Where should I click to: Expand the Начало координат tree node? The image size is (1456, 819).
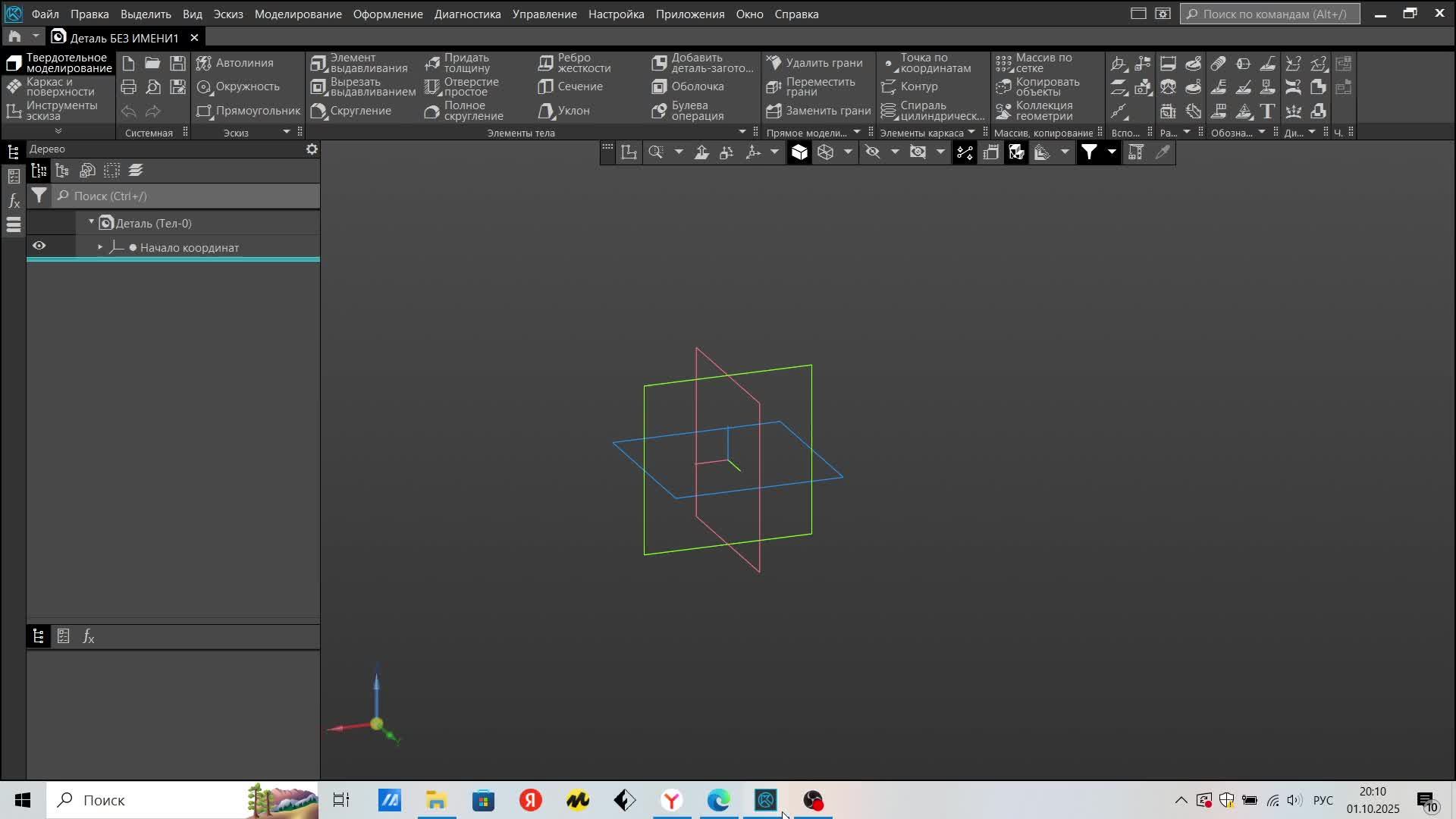100,247
